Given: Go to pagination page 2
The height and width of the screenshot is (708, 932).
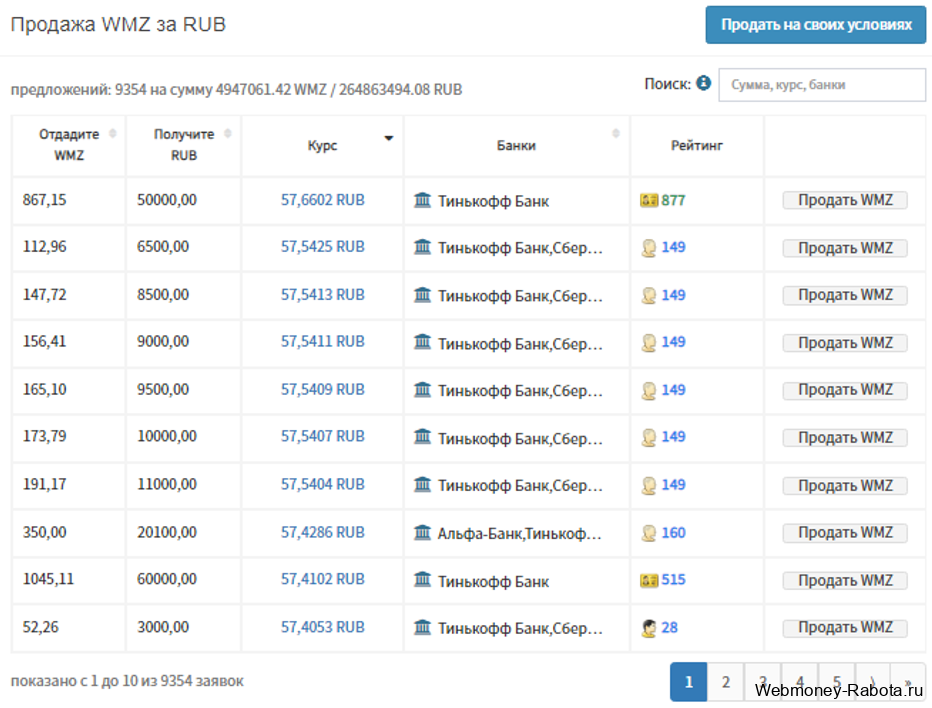Looking at the screenshot, I should pyautogui.click(x=725, y=682).
